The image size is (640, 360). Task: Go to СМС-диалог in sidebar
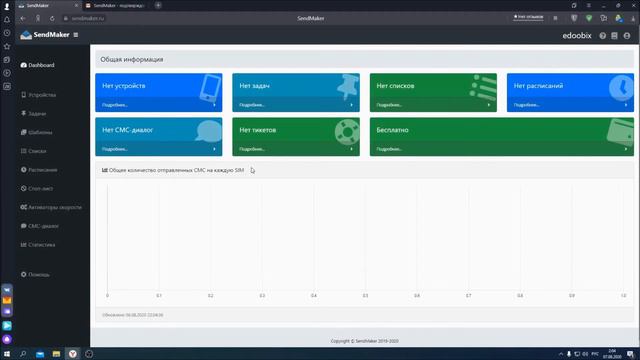[40, 226]
